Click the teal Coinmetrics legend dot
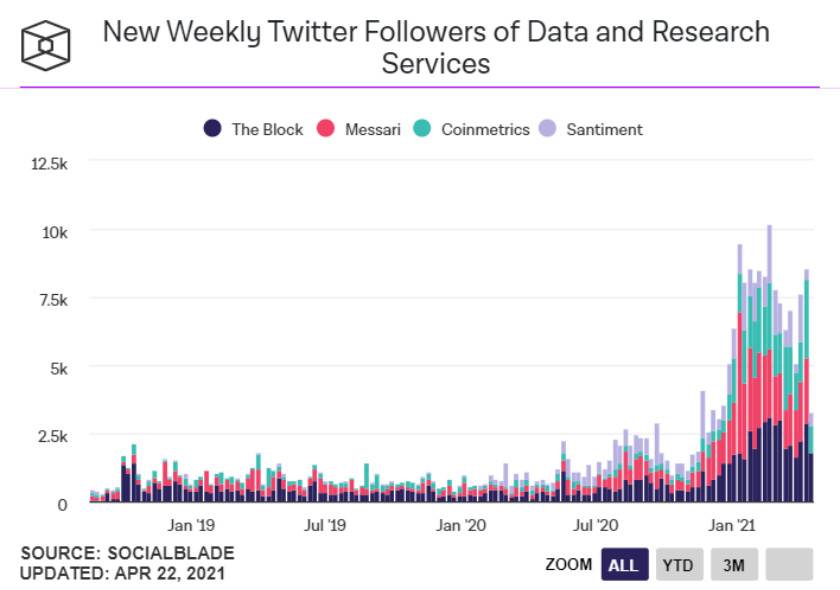The height and width of the screenshot is (590, 840). (x=422, y=129)
